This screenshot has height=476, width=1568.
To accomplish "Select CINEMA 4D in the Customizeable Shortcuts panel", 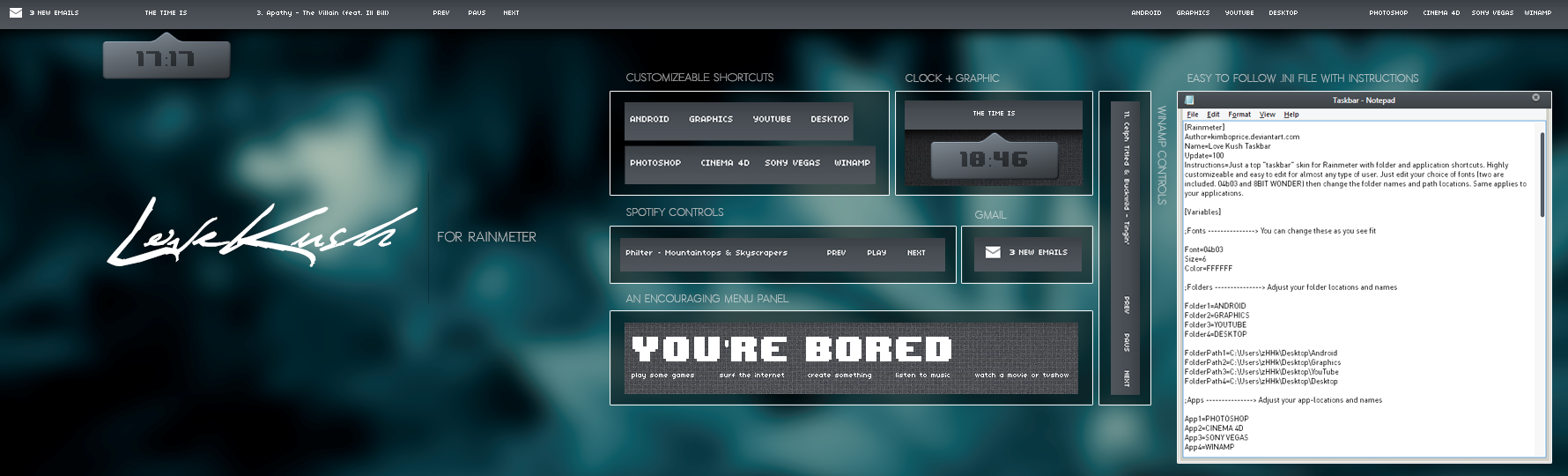I will point(725,163).
